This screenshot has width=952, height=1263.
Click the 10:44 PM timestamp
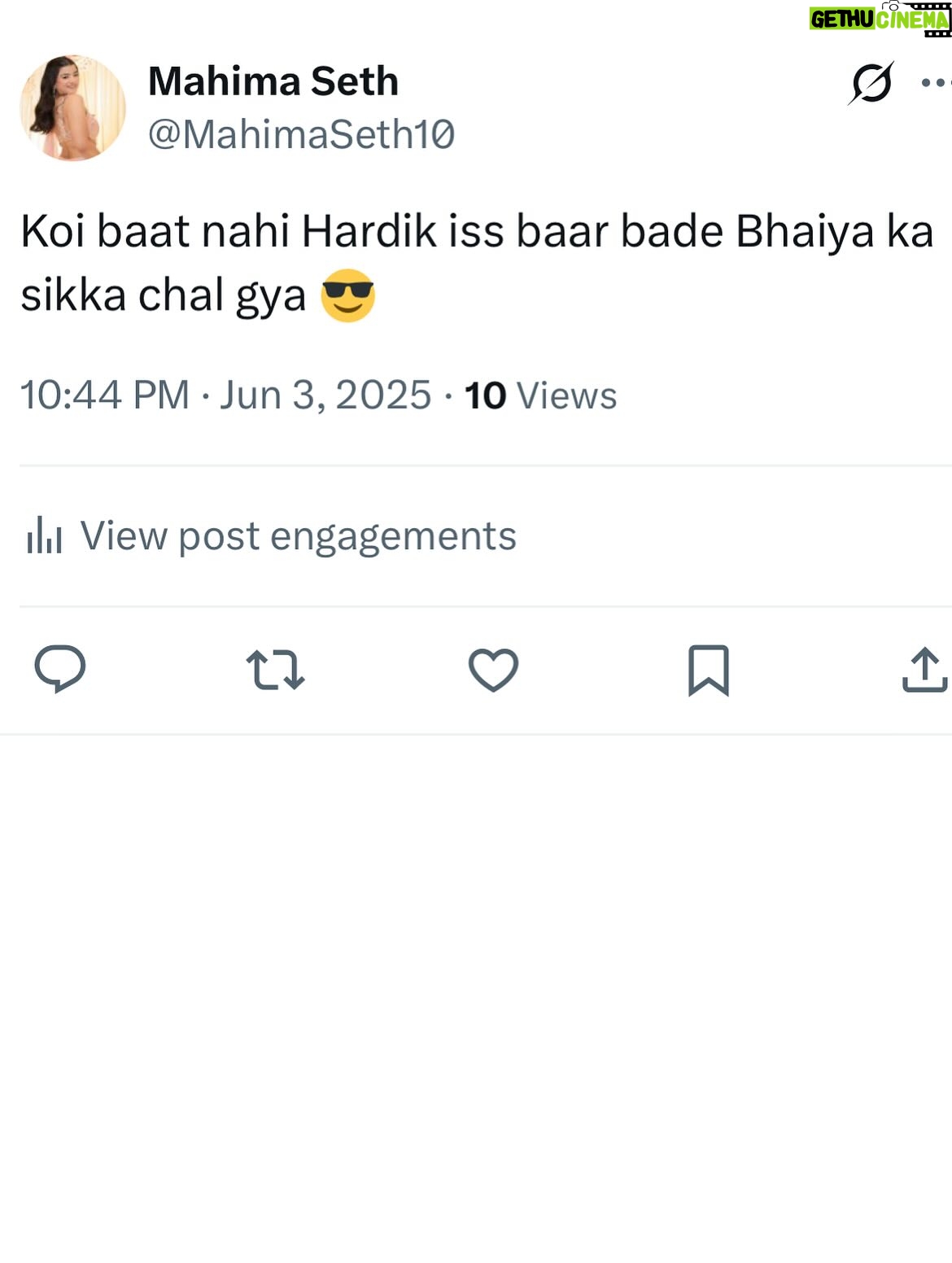click(x=104, y=396)
